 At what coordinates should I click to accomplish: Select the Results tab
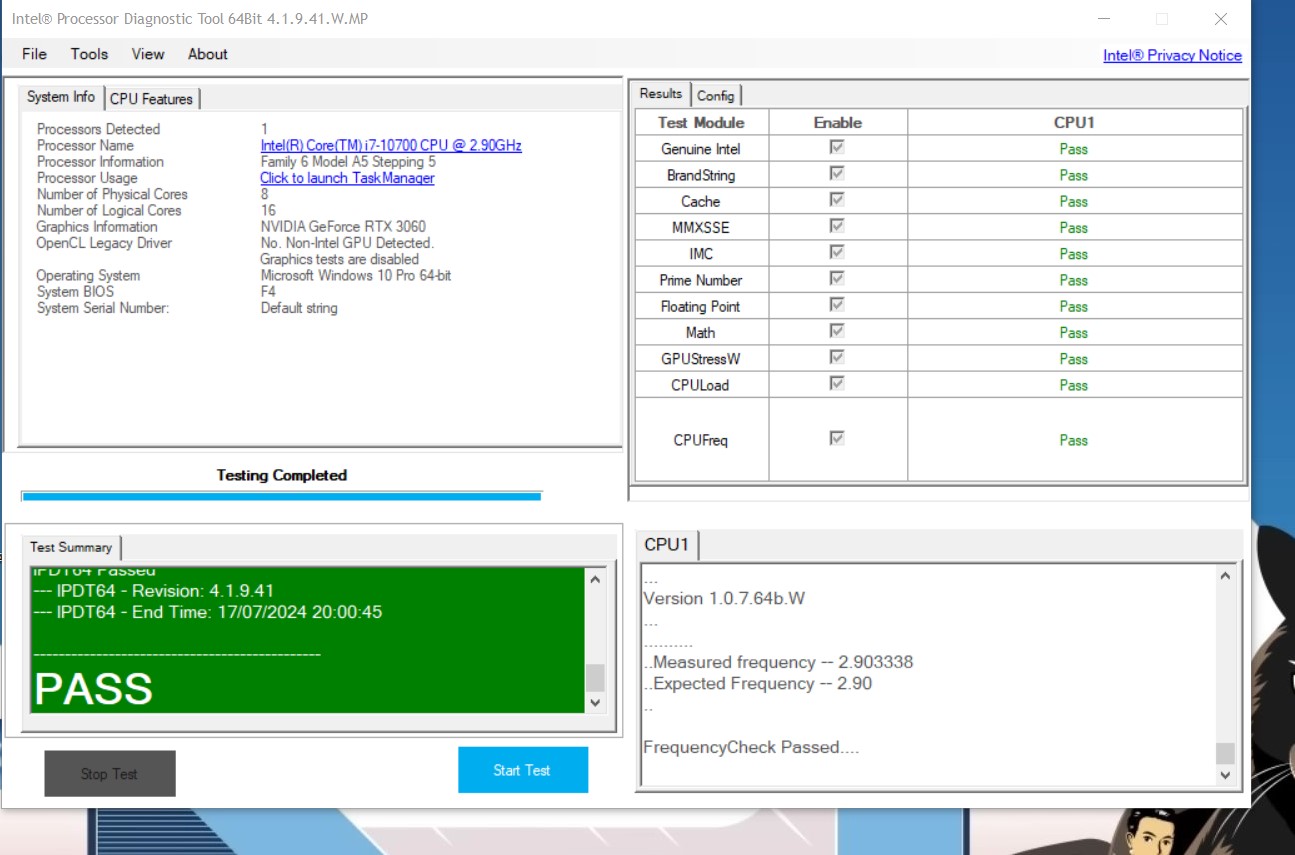(661, 94)
